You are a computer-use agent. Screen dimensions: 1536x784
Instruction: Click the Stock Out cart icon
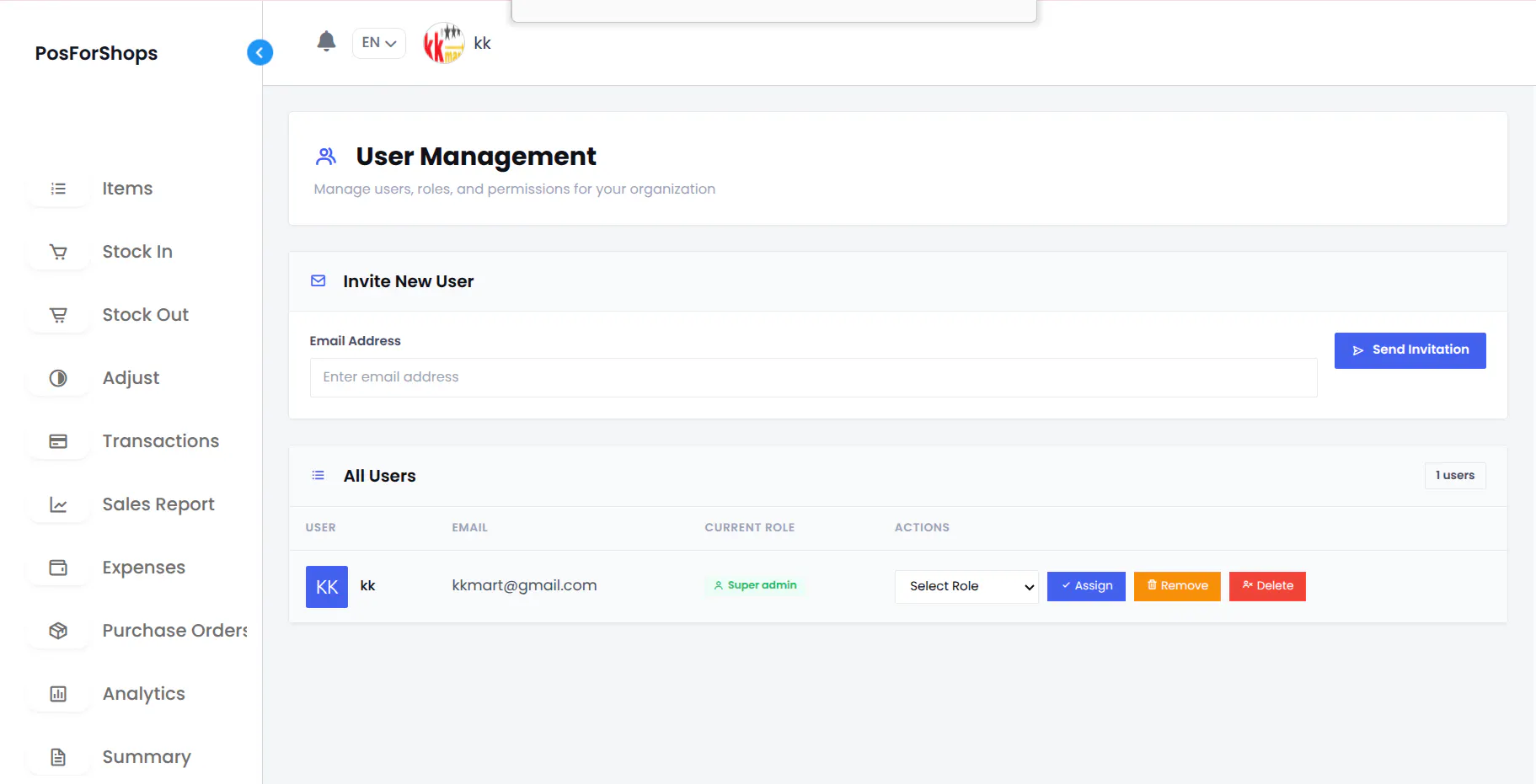(x=58, y=315)
